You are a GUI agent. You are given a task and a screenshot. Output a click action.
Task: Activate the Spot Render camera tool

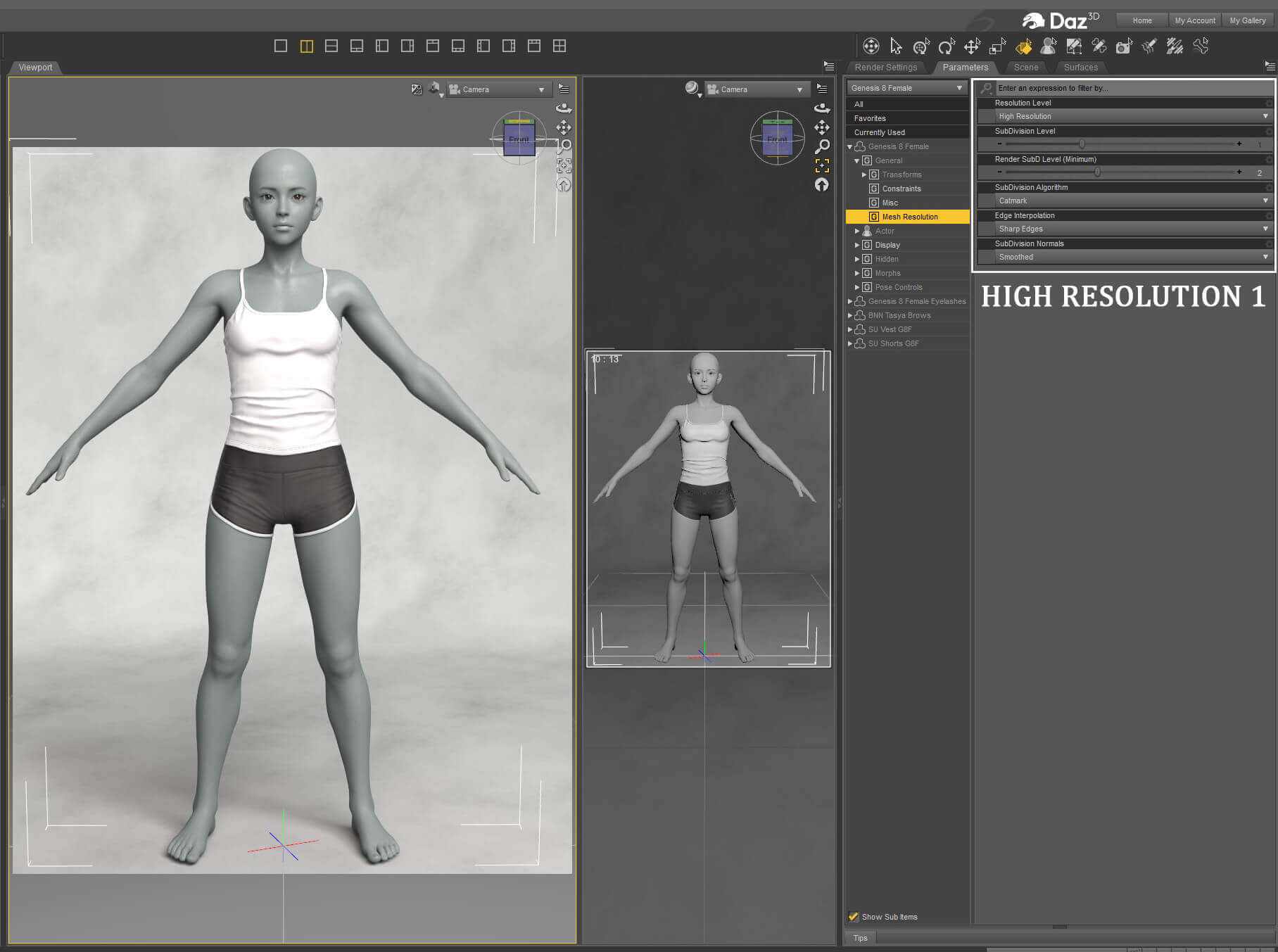[1124, 46]
